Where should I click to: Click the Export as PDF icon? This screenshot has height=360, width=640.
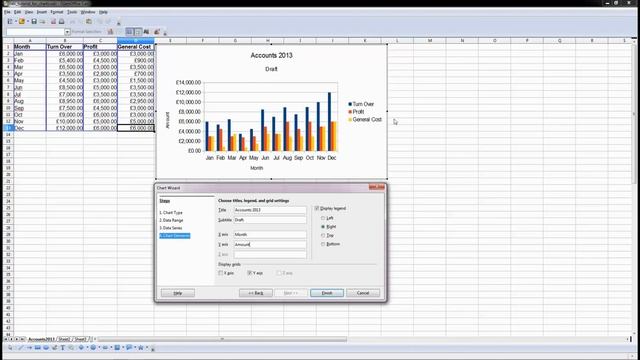click(53, 22)
